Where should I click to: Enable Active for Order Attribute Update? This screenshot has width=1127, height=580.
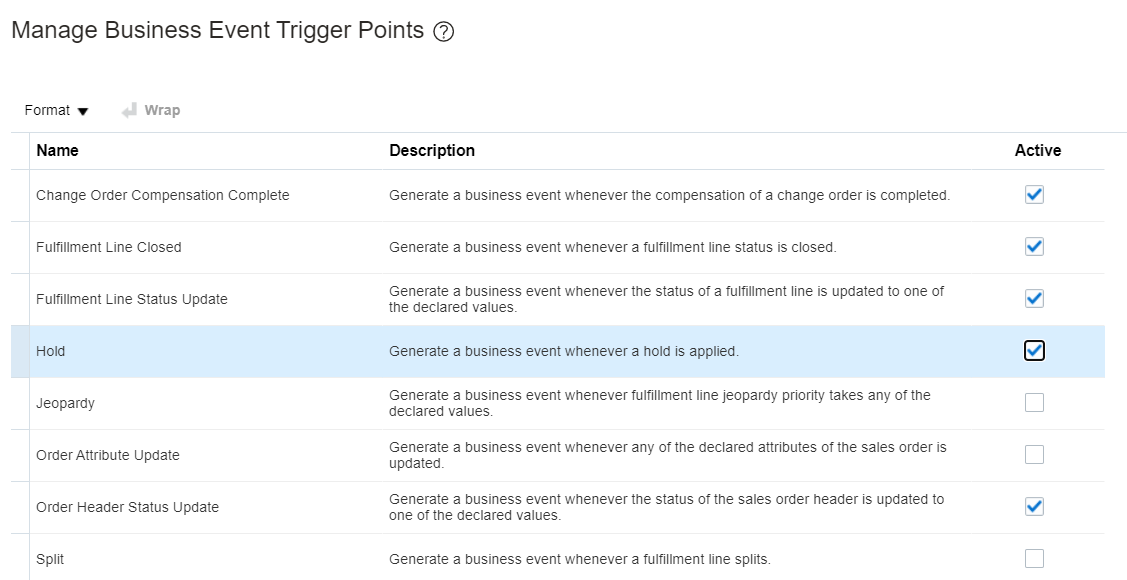[1034, 454]
